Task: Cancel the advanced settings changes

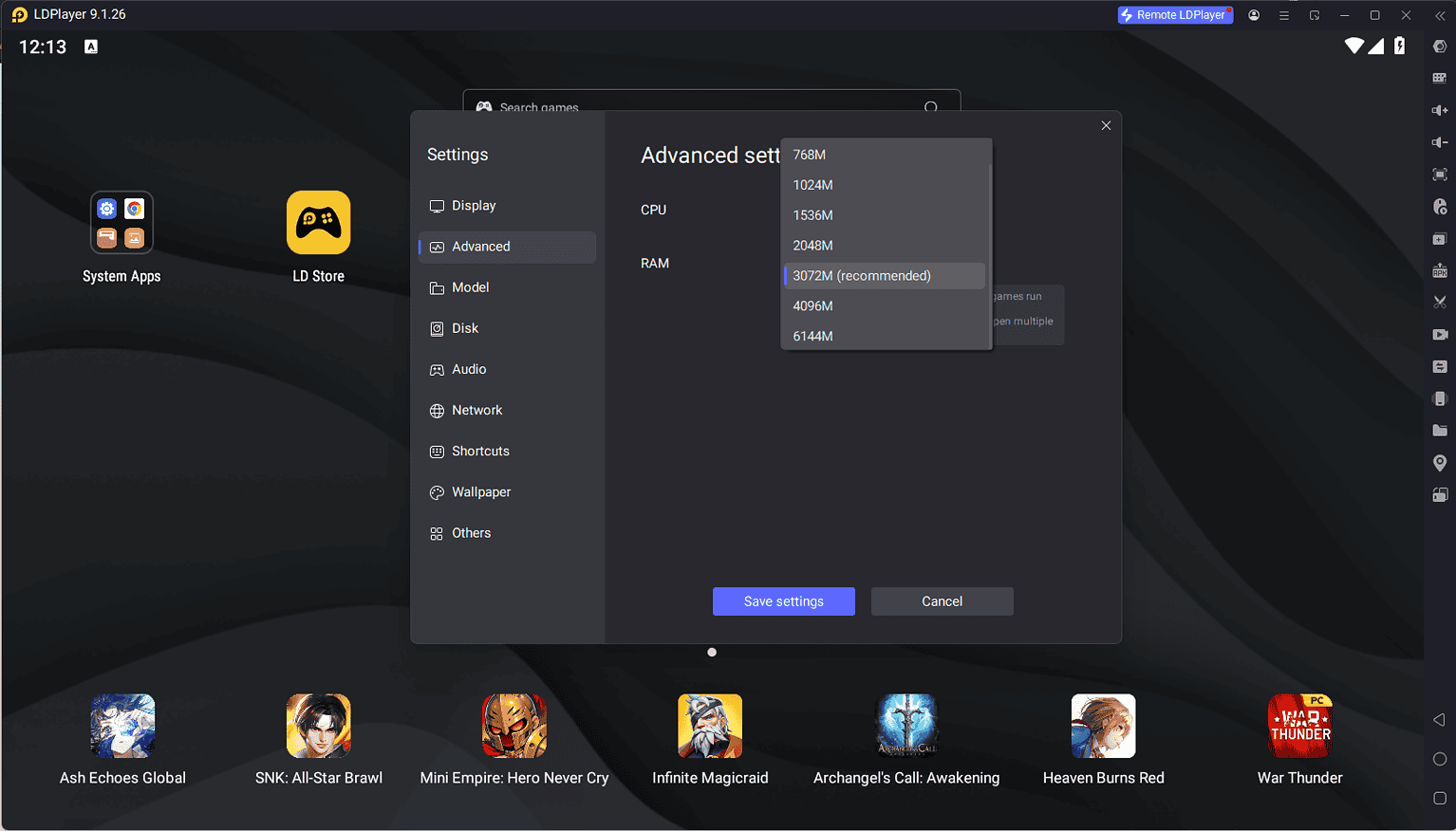Action: 942,601
